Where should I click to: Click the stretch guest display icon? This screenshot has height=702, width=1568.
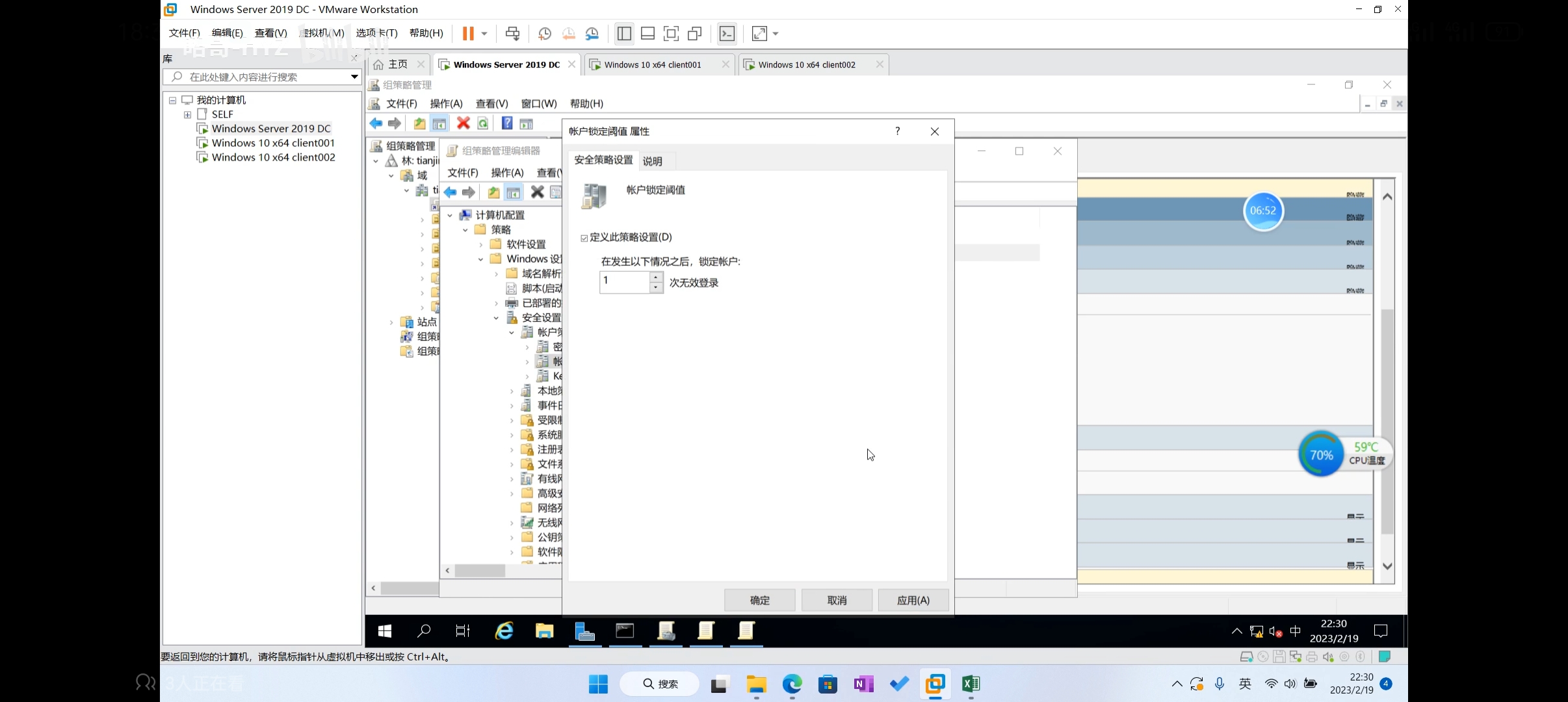(x=759, y=34)
